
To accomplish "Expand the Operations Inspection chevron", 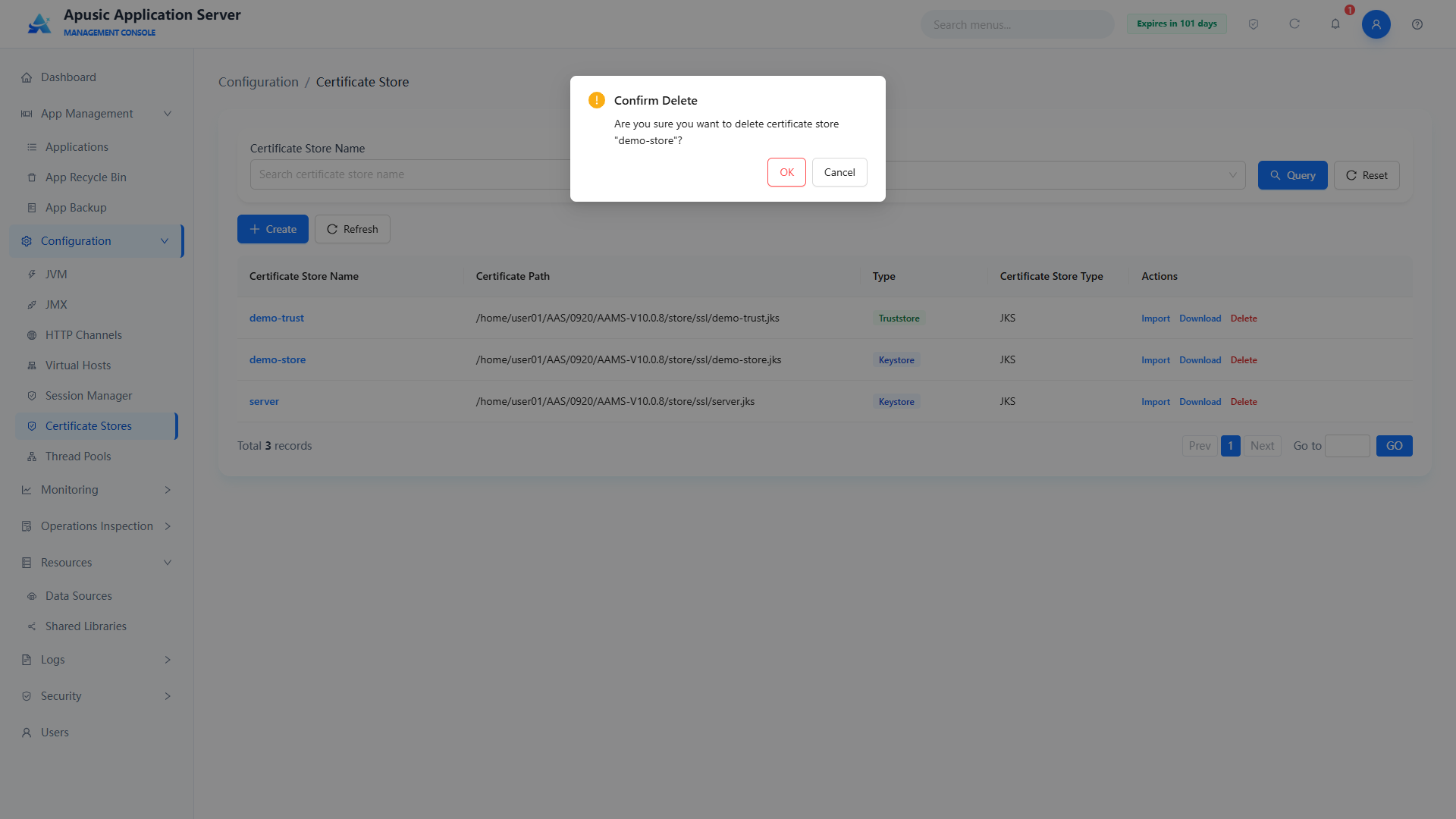I will (x=168, y=526).
